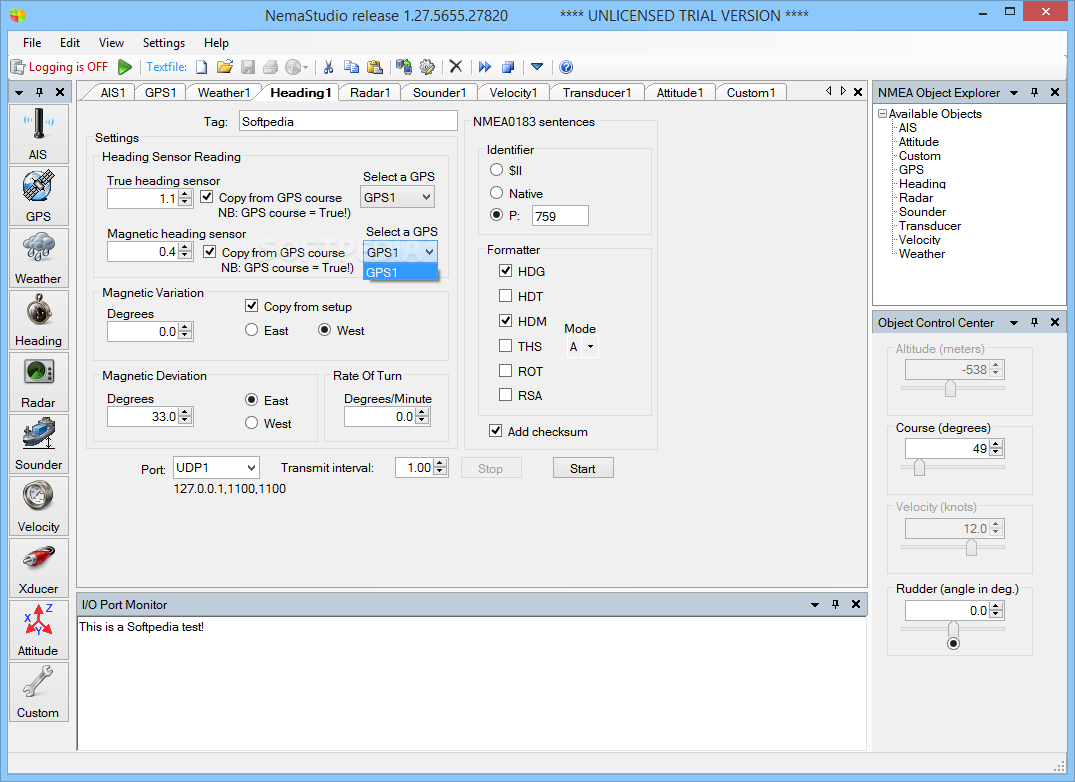Add a Weather object from sidebar
1075x782 pixels.
click(38, 258)
